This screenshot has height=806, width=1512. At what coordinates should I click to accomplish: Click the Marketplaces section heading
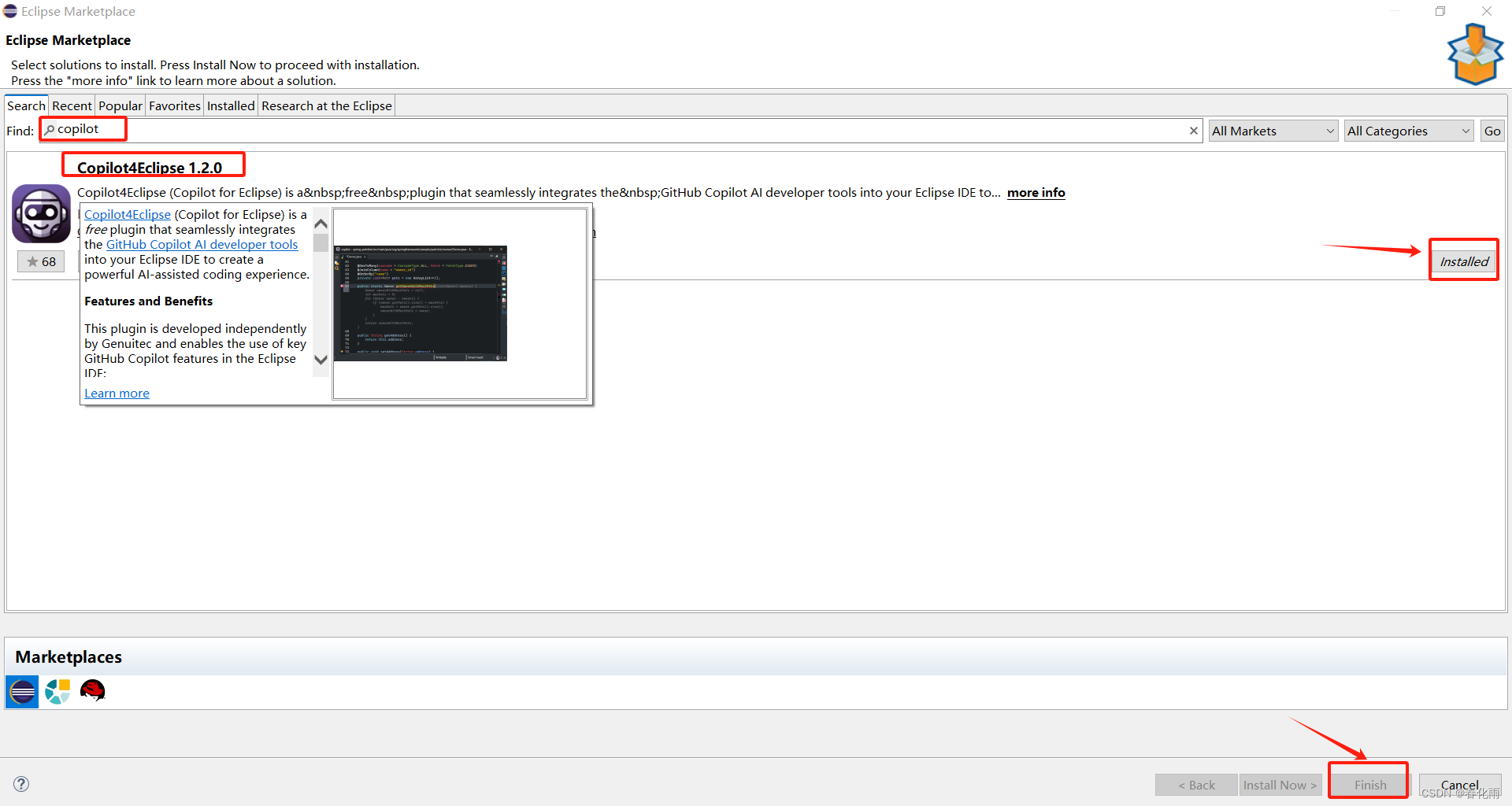point(69,656)
